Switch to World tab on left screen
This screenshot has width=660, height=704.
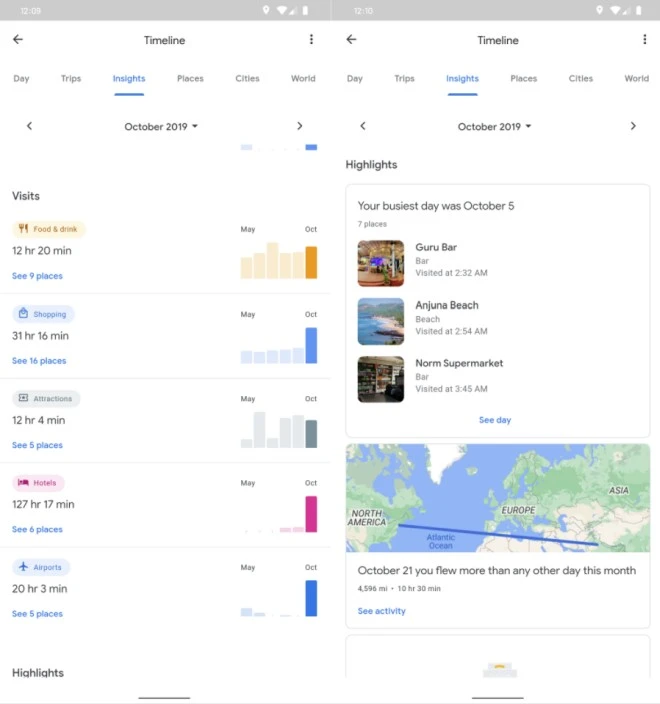pos(303,79)
